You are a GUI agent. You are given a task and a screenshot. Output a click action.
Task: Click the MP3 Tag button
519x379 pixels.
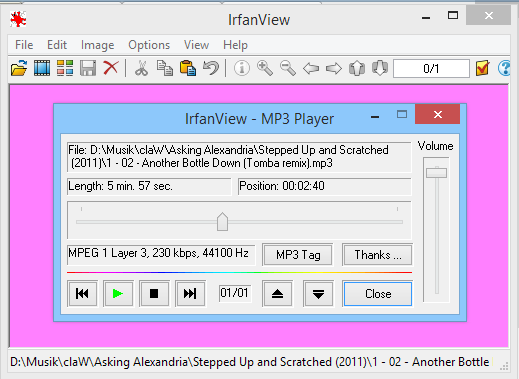tap(298, 255)
